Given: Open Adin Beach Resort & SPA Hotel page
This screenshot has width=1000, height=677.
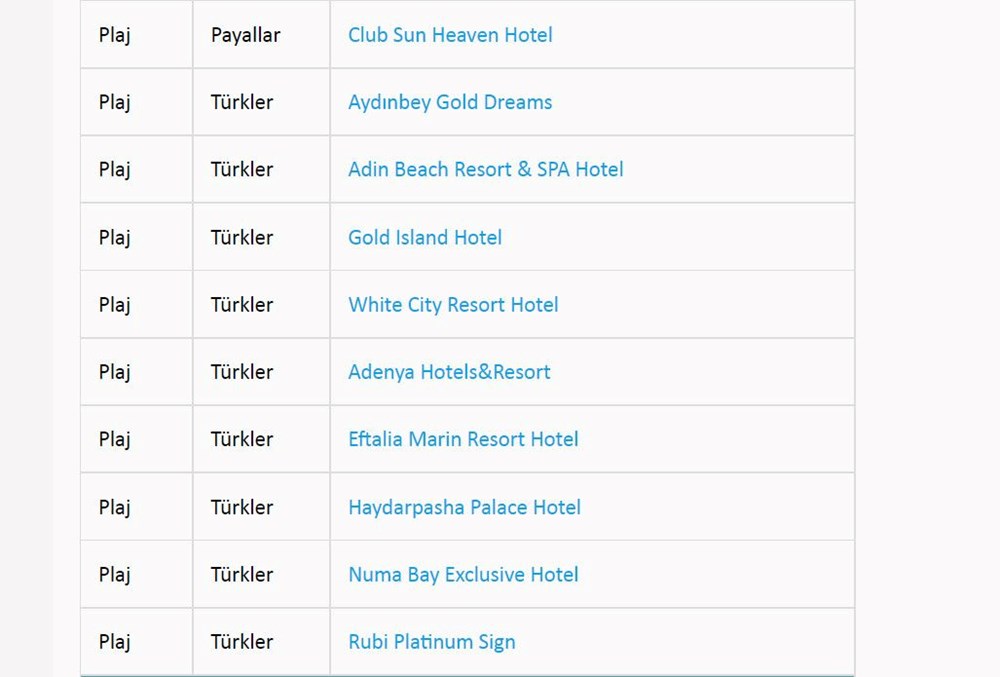Looking at the screenshot, I should click(x=484, y=169).
